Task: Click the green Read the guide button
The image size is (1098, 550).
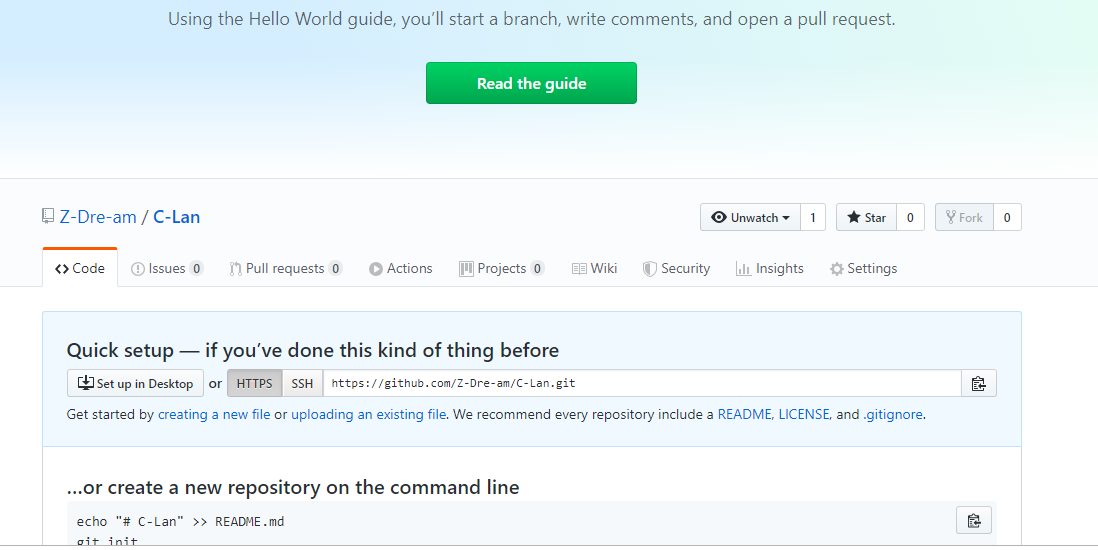Action: 531,83
